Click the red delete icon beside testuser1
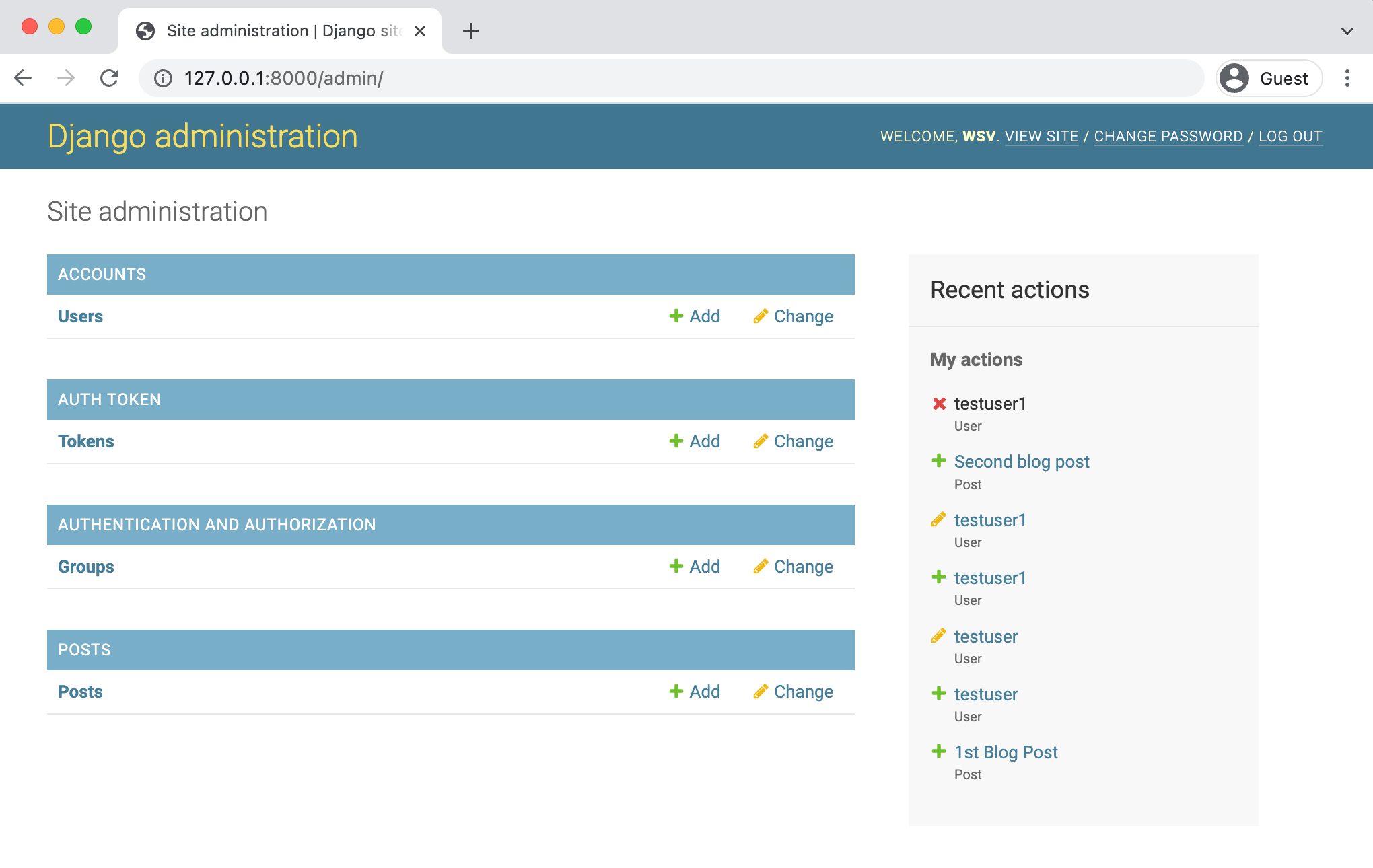Image resolution: width=1373 pixels, height=868 pixels. 940,404
